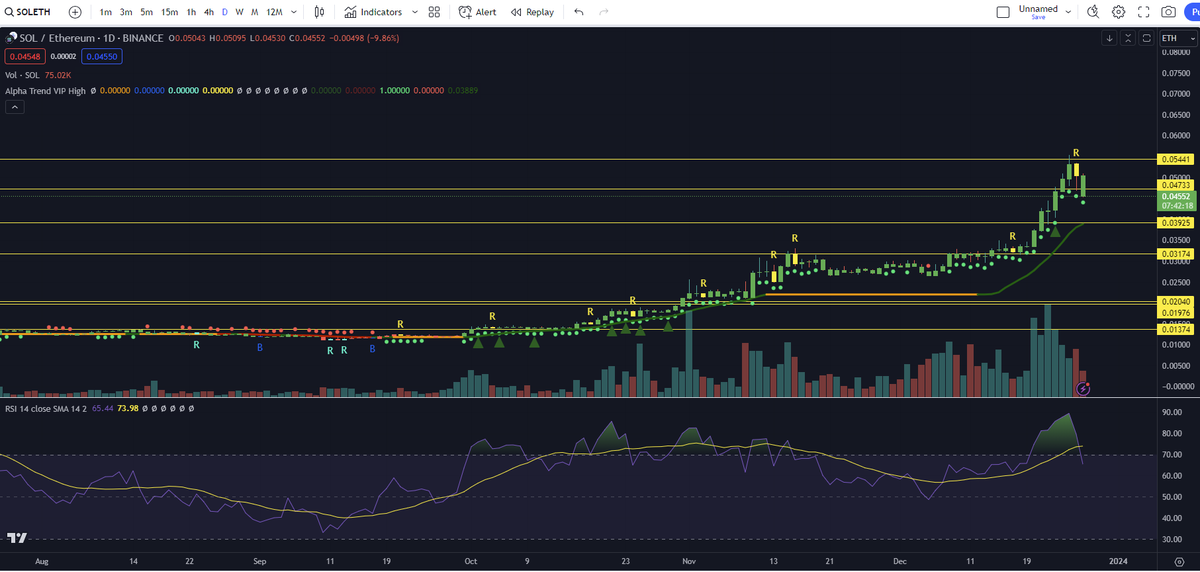This screenshot has width=1200, height=572.
Task: Click the purple lightning event icon
Action: pos(1081,387)
